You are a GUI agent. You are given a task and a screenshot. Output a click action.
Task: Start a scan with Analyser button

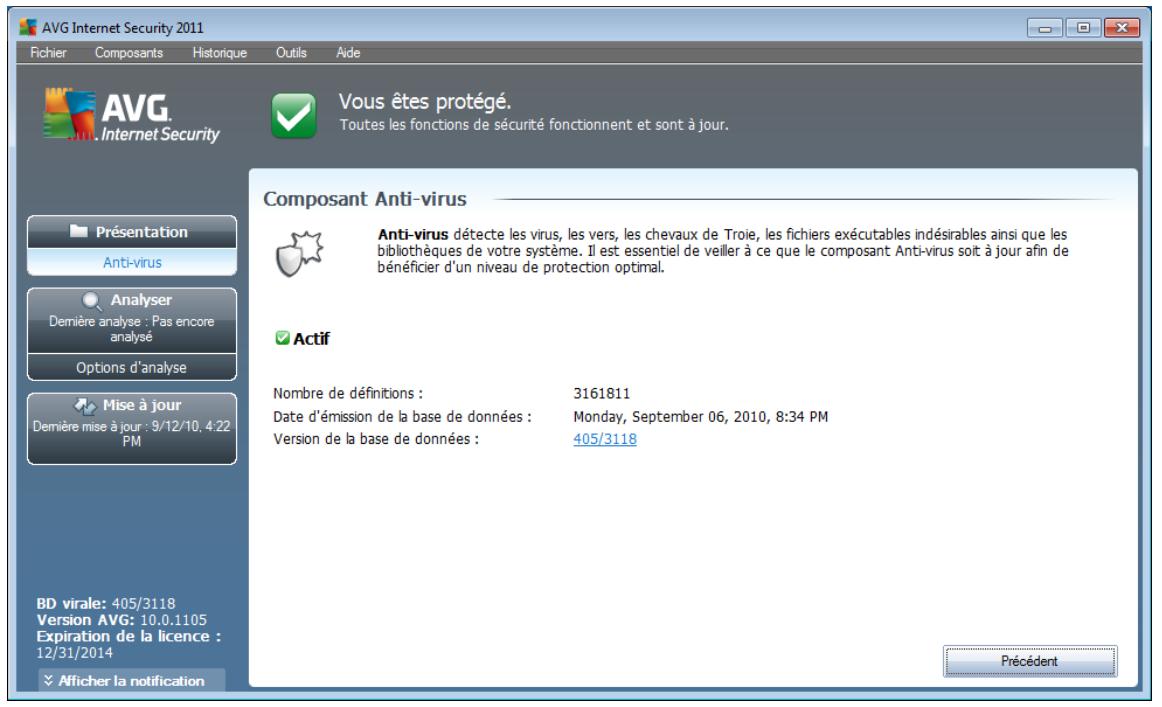pyautogui.click(x=132, y=320)
